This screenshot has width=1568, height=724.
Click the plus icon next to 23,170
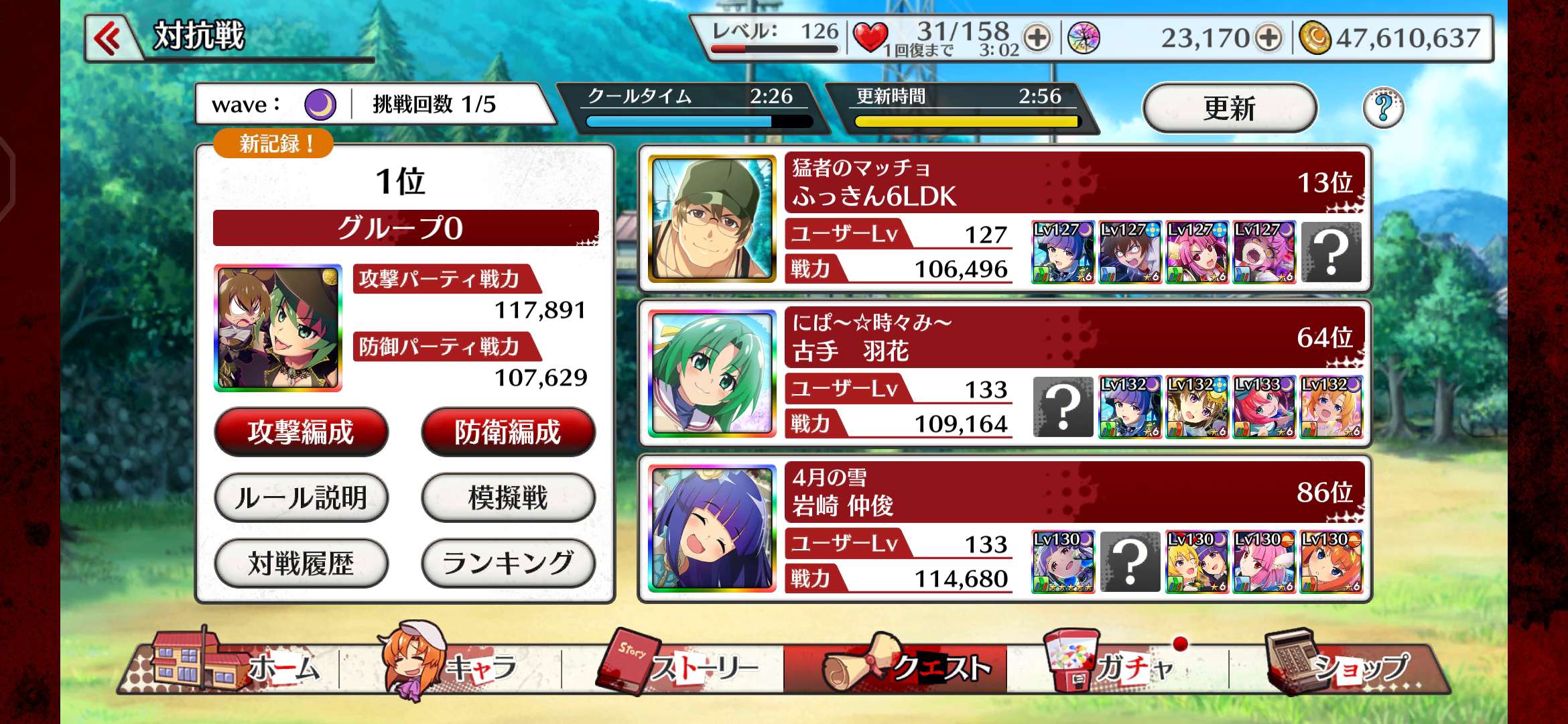click(x=1268, y=38)
